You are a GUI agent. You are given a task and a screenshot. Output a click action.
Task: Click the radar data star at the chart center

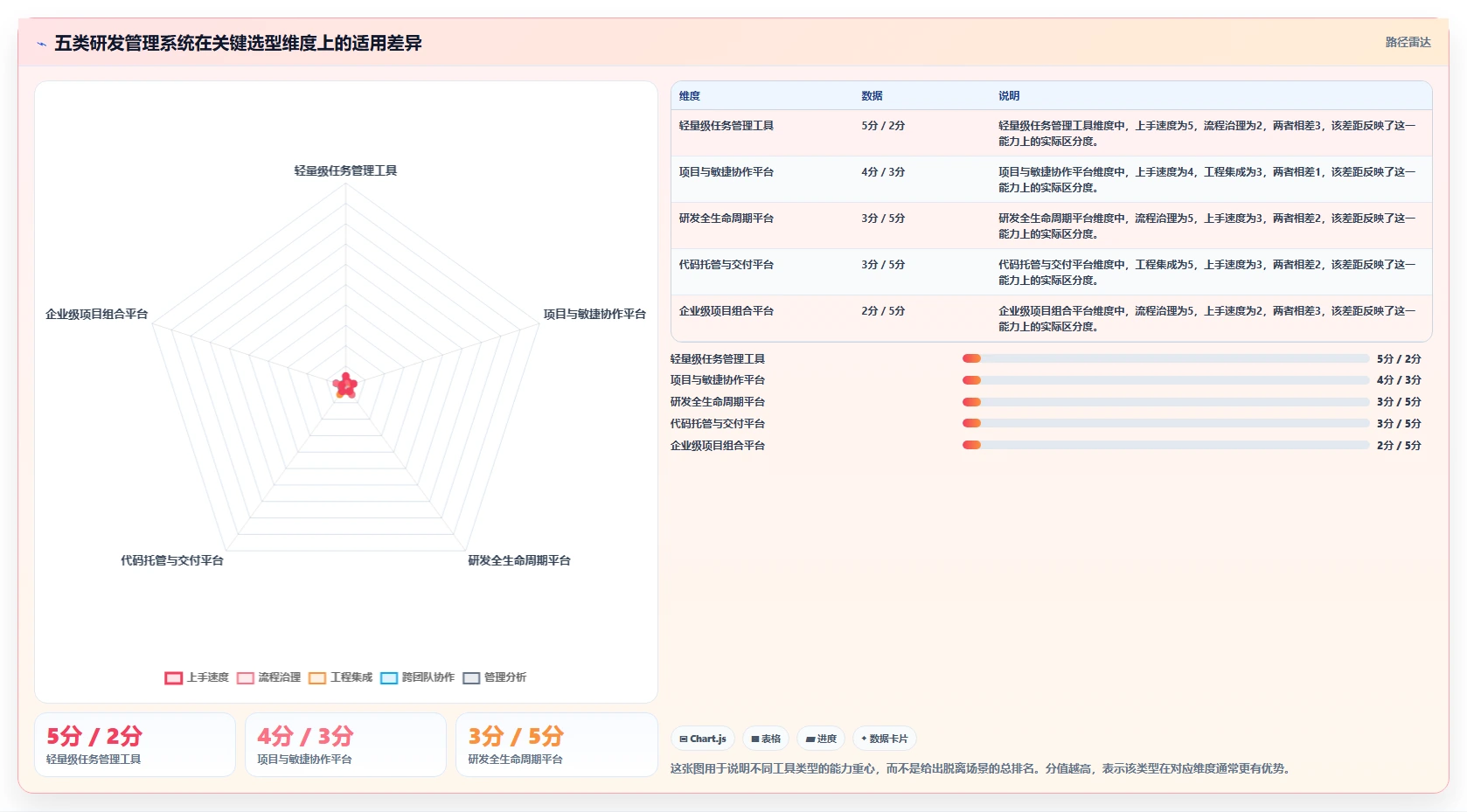click(x=345, y=385)
